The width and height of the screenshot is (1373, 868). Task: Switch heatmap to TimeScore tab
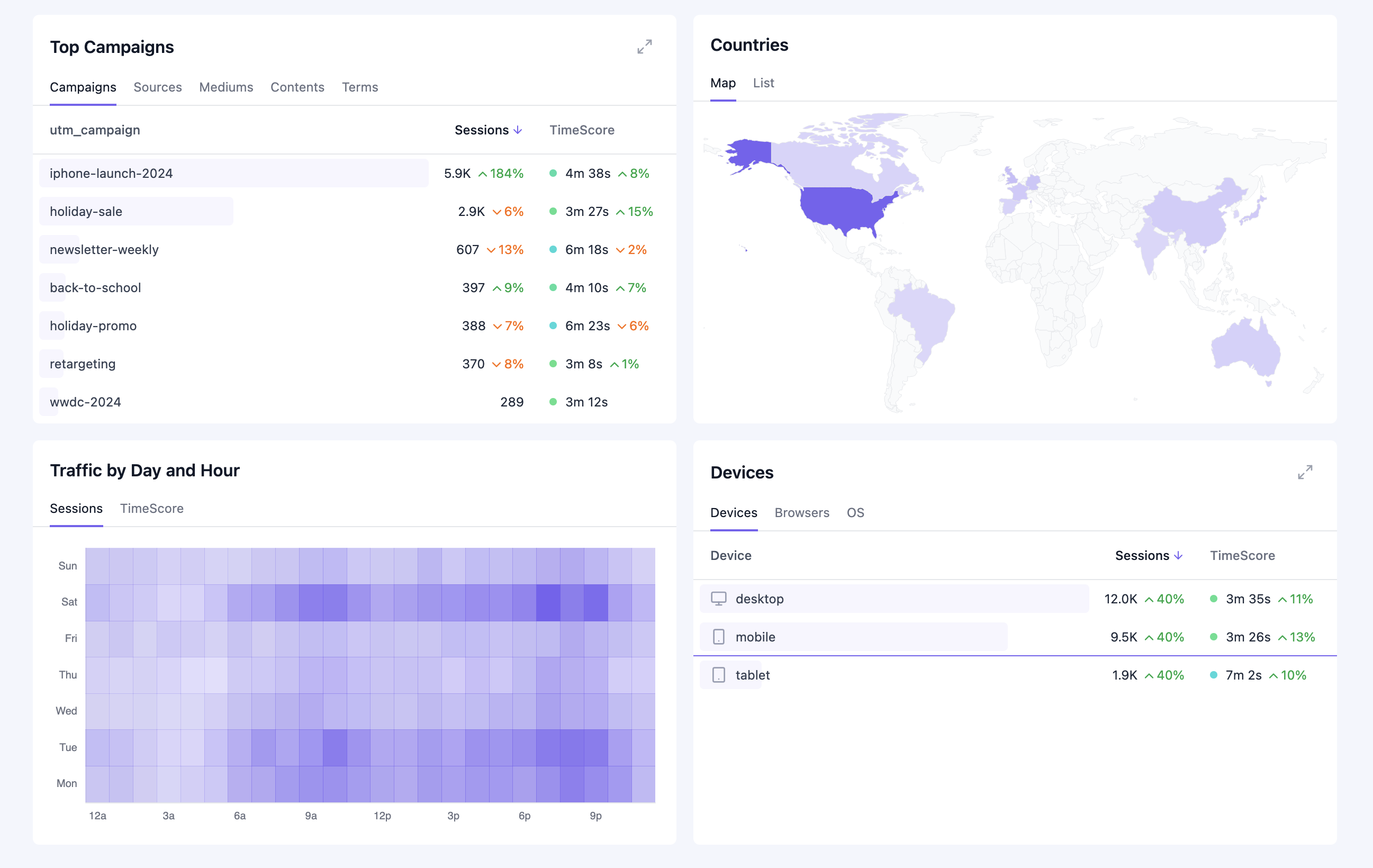(152, 508)
